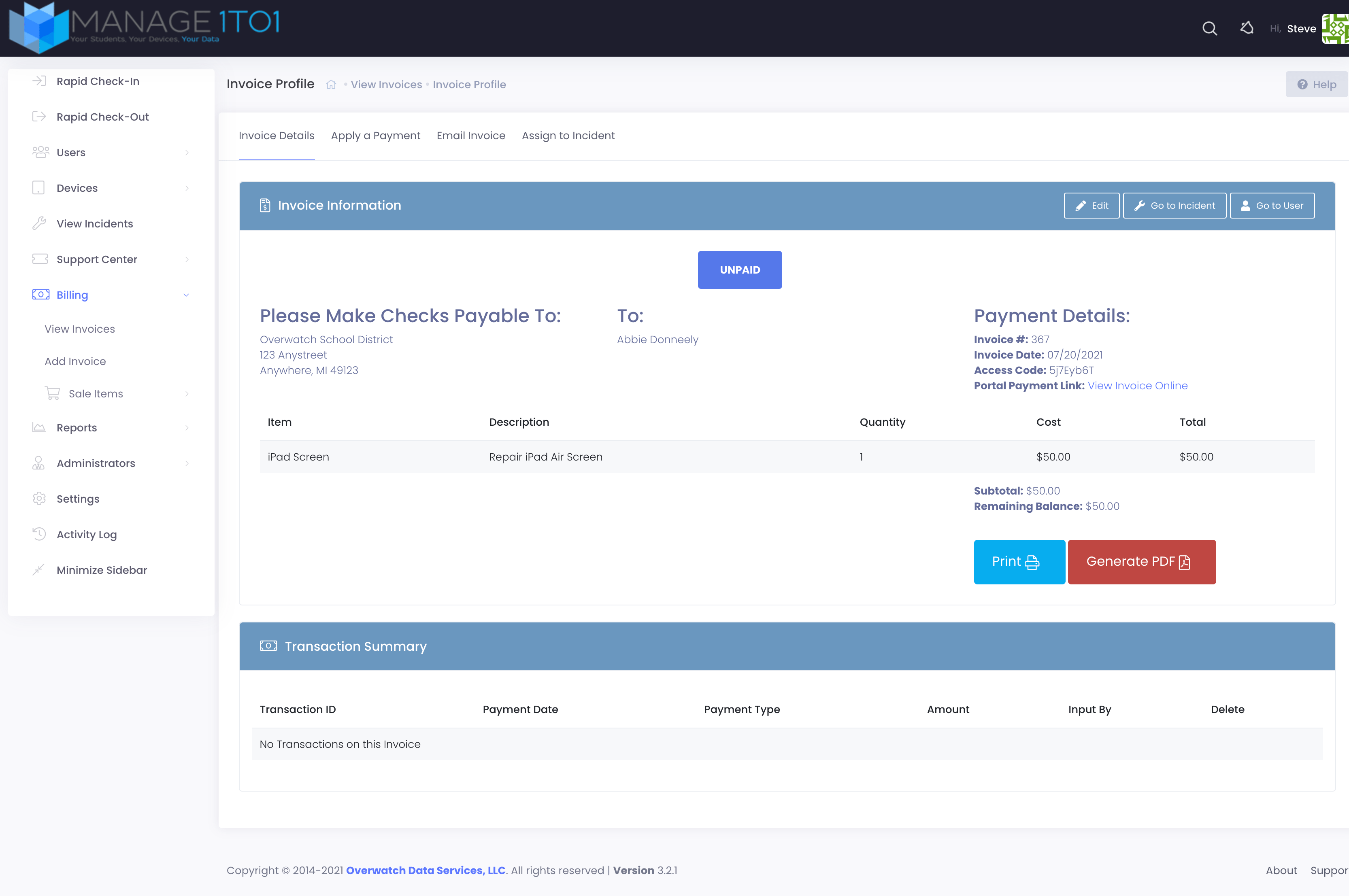Expand the Support Center submenu chevron

point(186,259)
